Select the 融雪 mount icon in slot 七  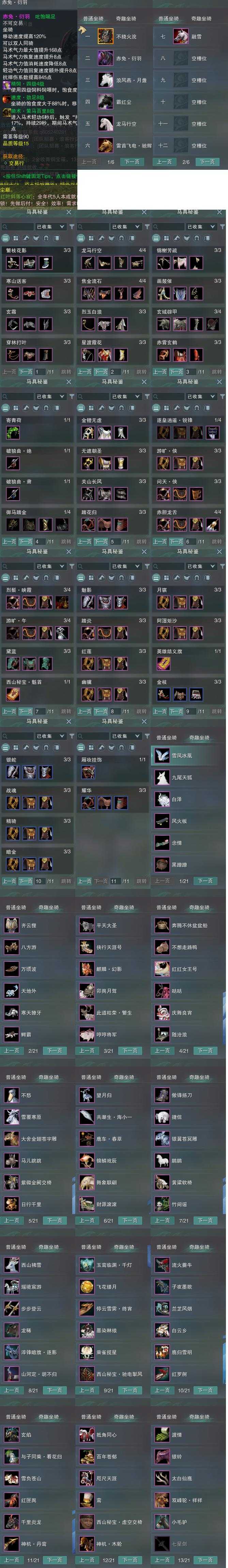click(181, 36)
